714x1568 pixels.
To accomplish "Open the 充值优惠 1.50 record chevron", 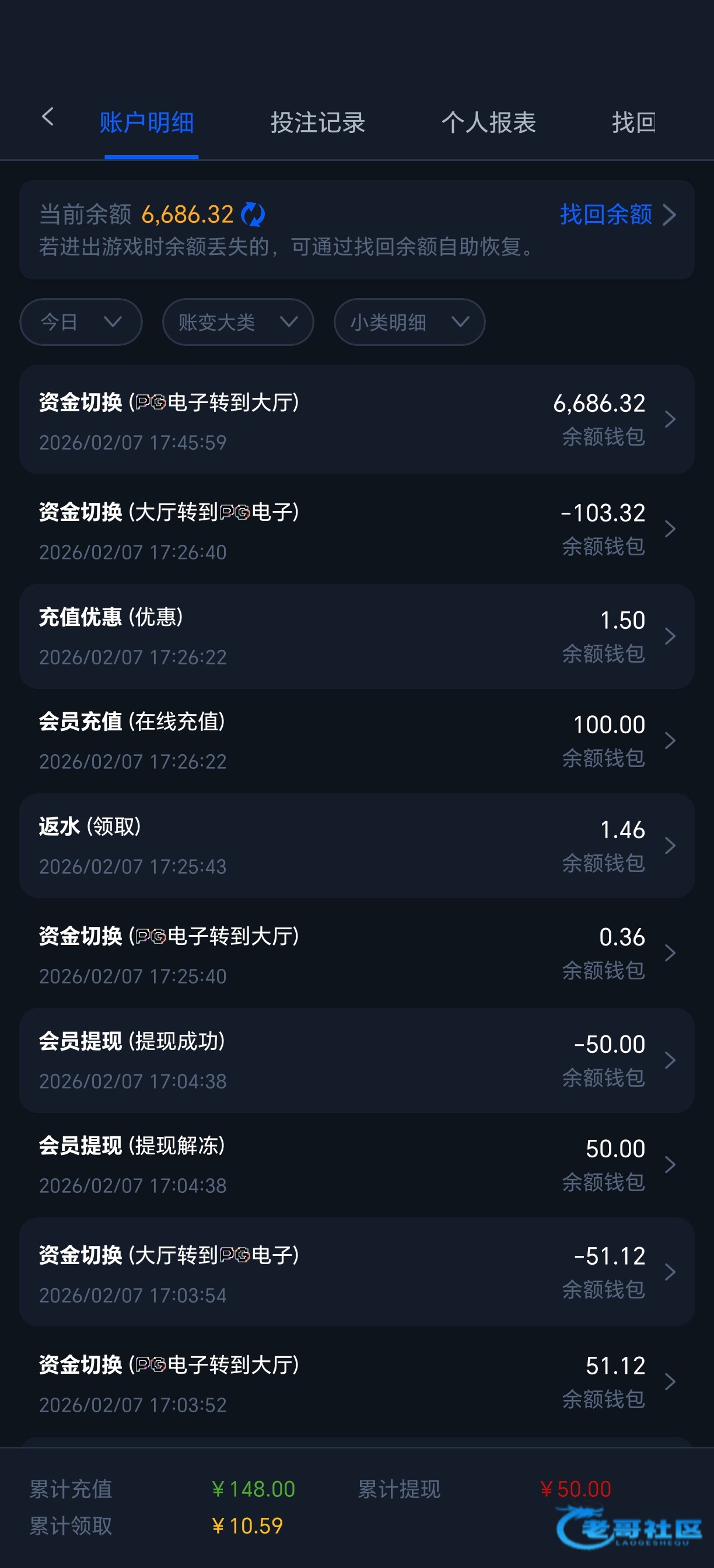I will (x=670, y=636).
